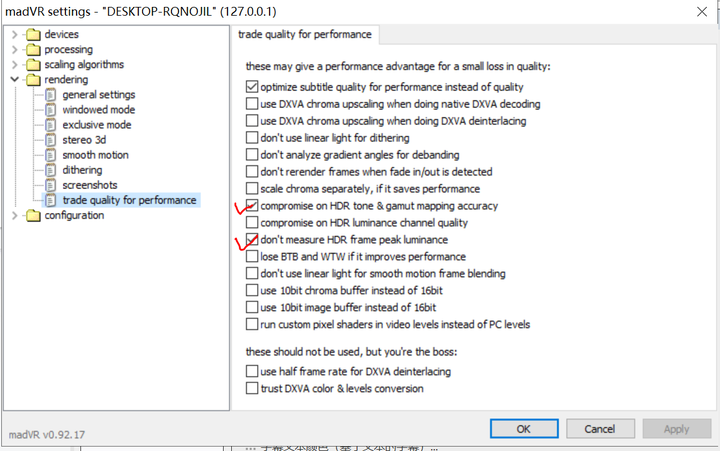Click the smooth motion page icon
The height and width of the screenshot is (451, 720).
click(51, 155)
